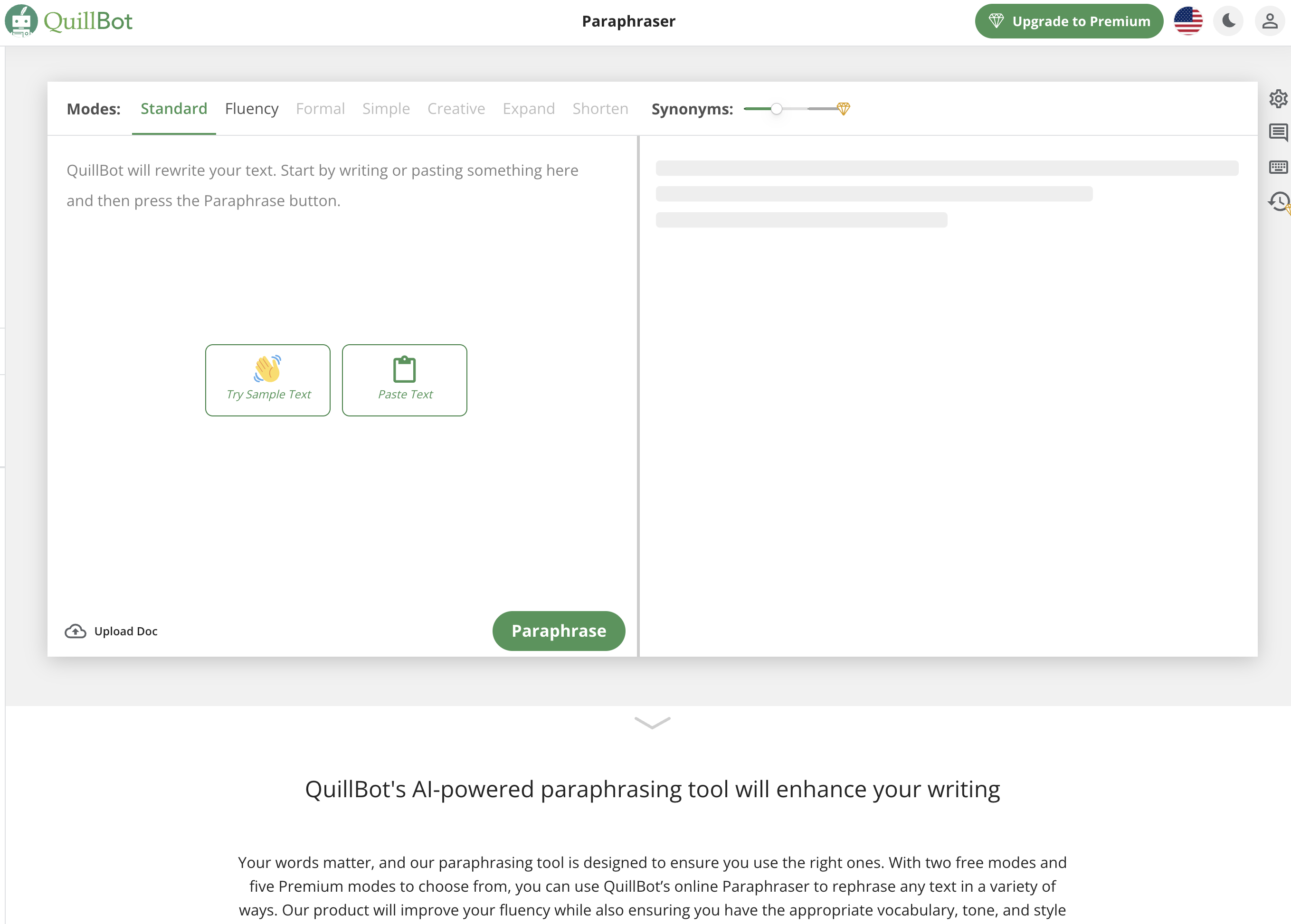The width and height of the screenshot is (1291, 924).
Task: Switch to the Fluency mode tab
Action: pos(252,109)
